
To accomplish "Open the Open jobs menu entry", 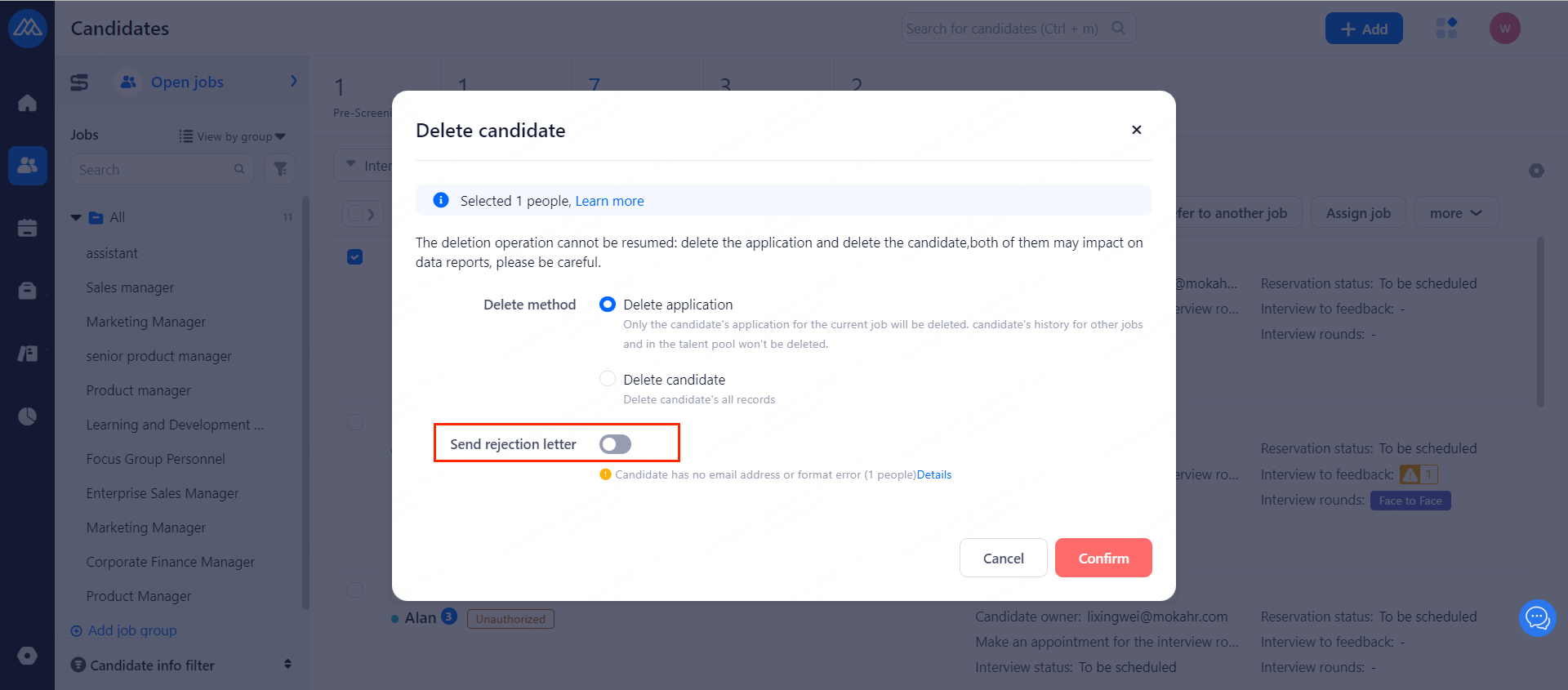I will (187, 82).
